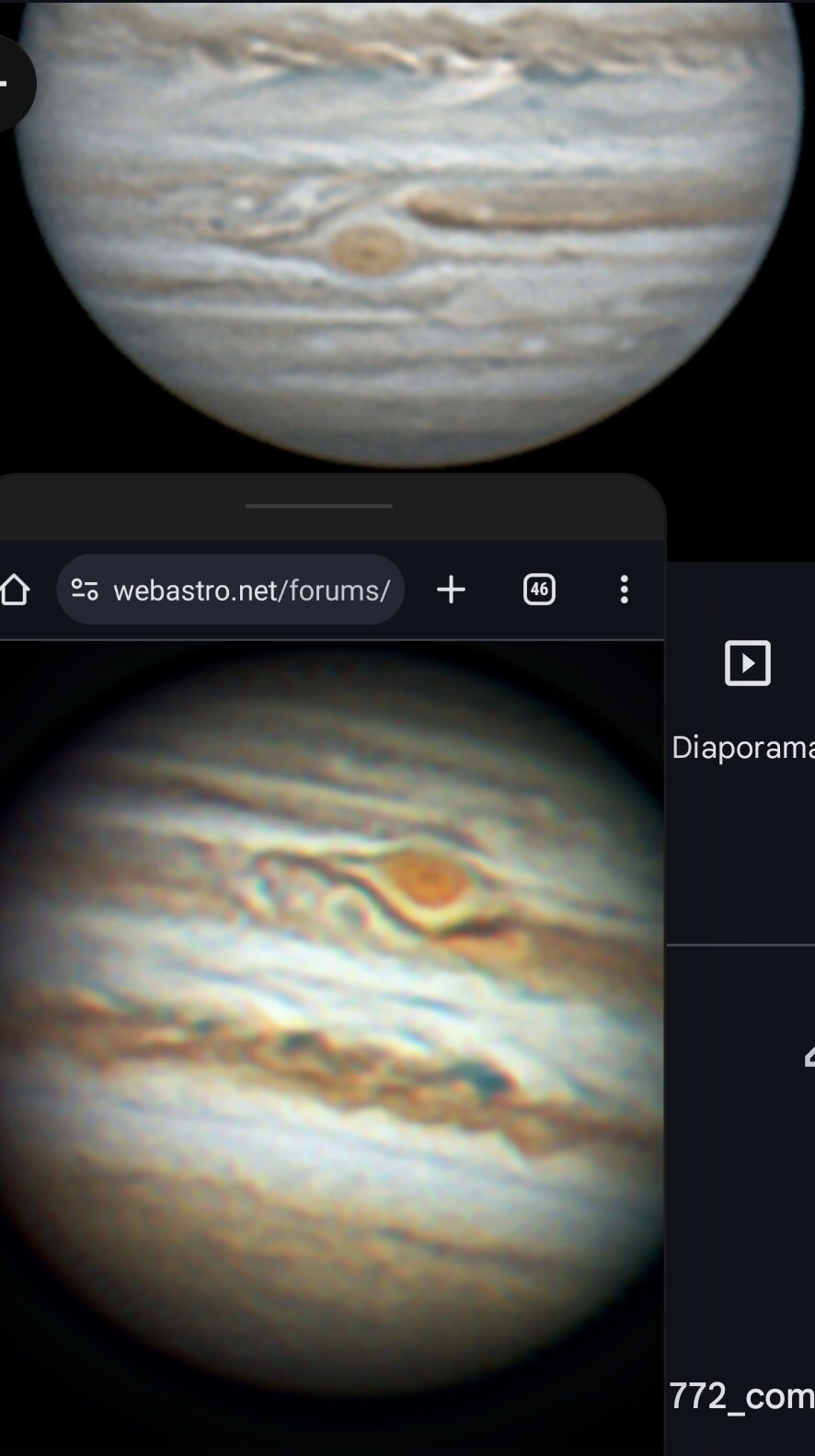Screen dimensions: 815x1456
Task: Select the webastro.net/forums/ address bar
Action: (230, 590)
